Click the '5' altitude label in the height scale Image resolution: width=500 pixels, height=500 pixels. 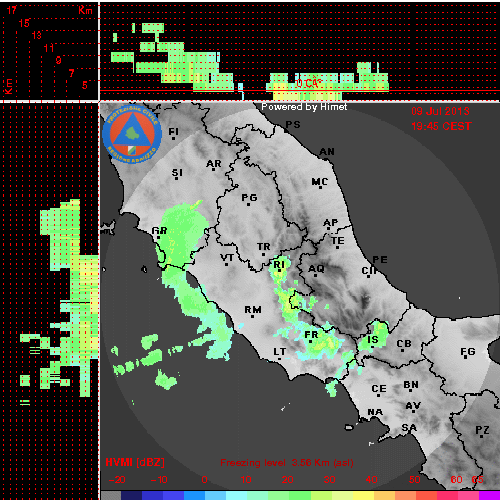(85, 85)
